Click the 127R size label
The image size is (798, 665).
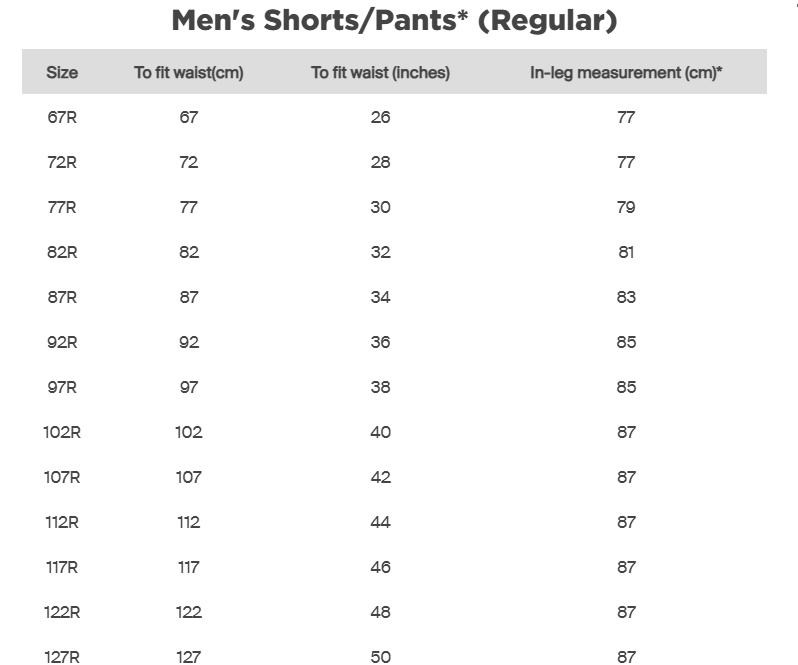62,656
